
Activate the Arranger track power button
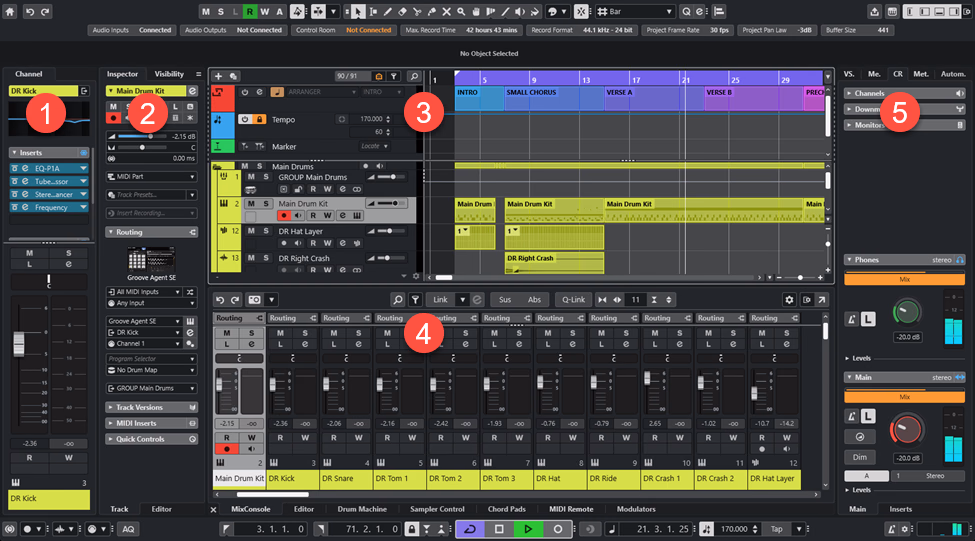coord(245,92)
